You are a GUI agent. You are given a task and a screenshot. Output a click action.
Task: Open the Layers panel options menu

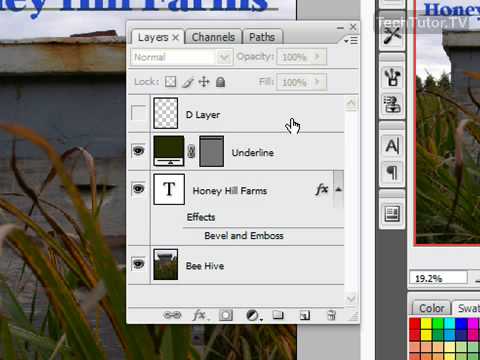pos(351,41)
